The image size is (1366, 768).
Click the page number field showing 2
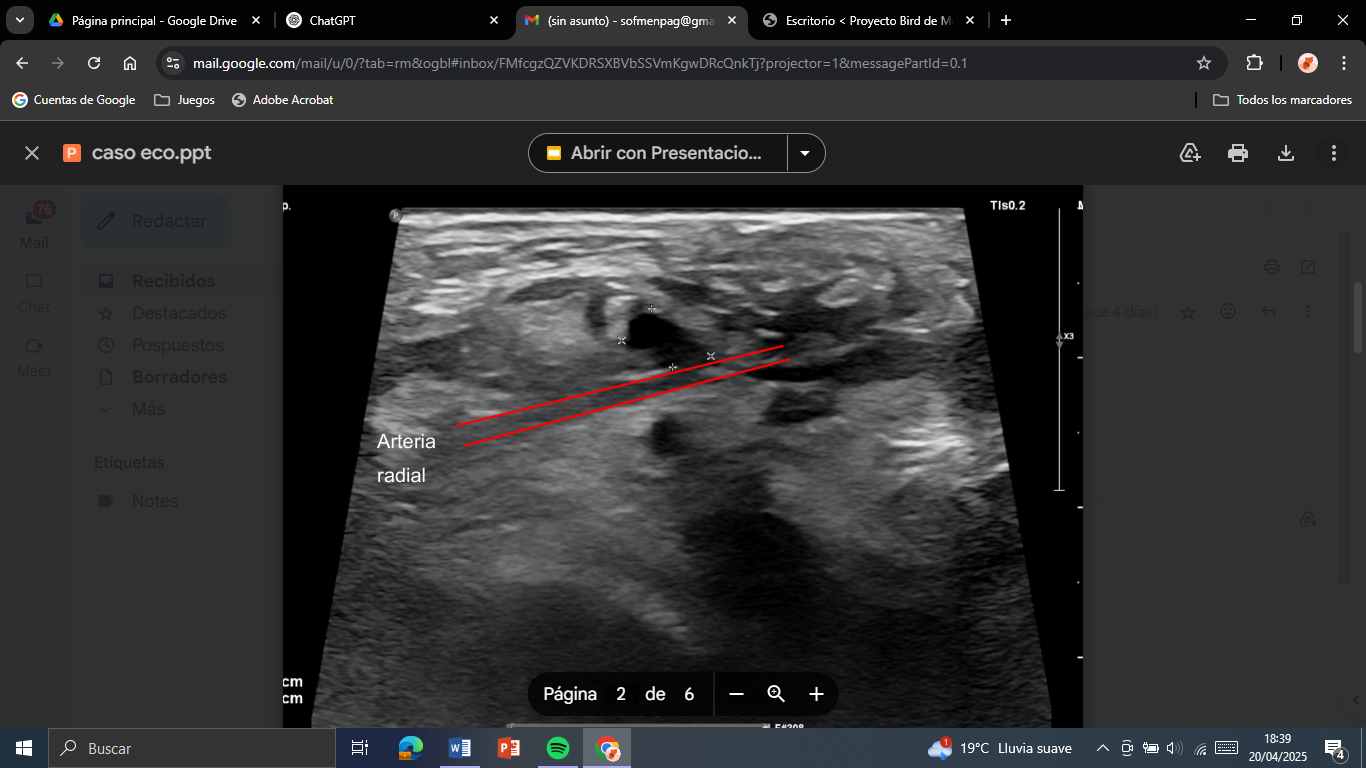coord(621,694)
